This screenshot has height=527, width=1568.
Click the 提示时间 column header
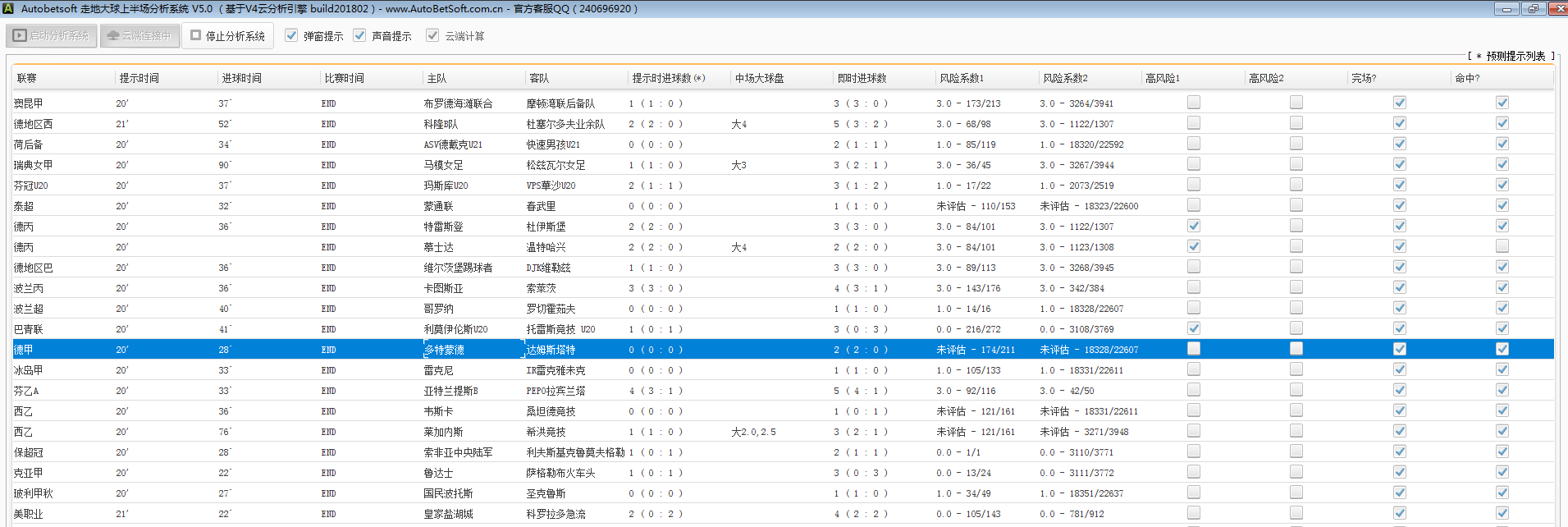point(139,78)
